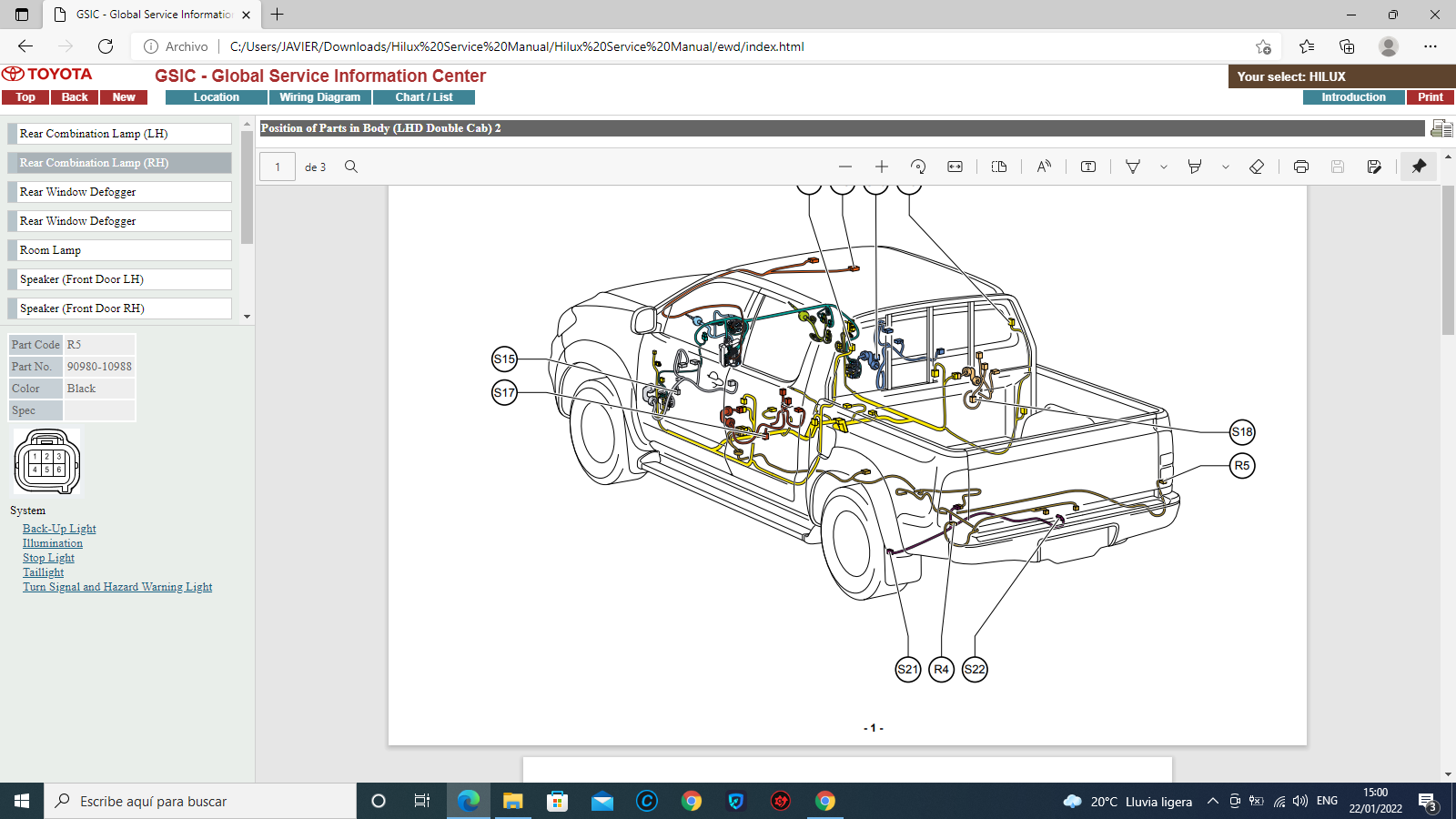
Task: Select Speaker (Front Door RH)
Action: click(119, 308)
